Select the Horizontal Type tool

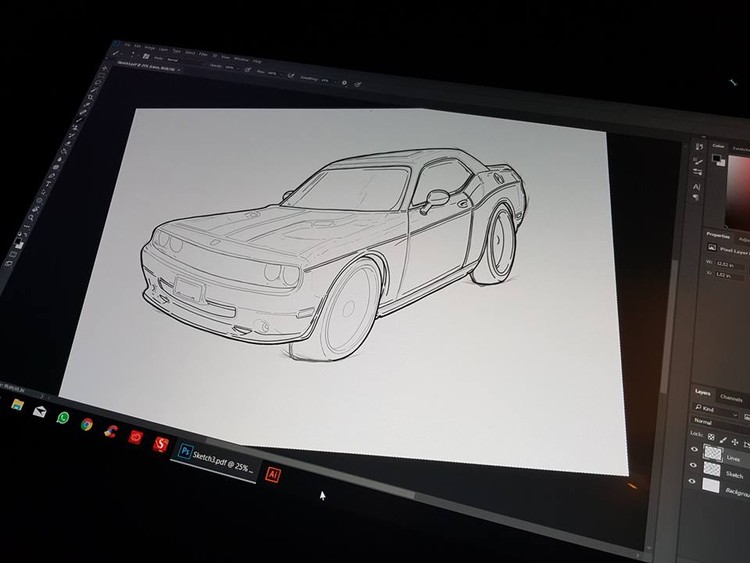click(49, 184)
